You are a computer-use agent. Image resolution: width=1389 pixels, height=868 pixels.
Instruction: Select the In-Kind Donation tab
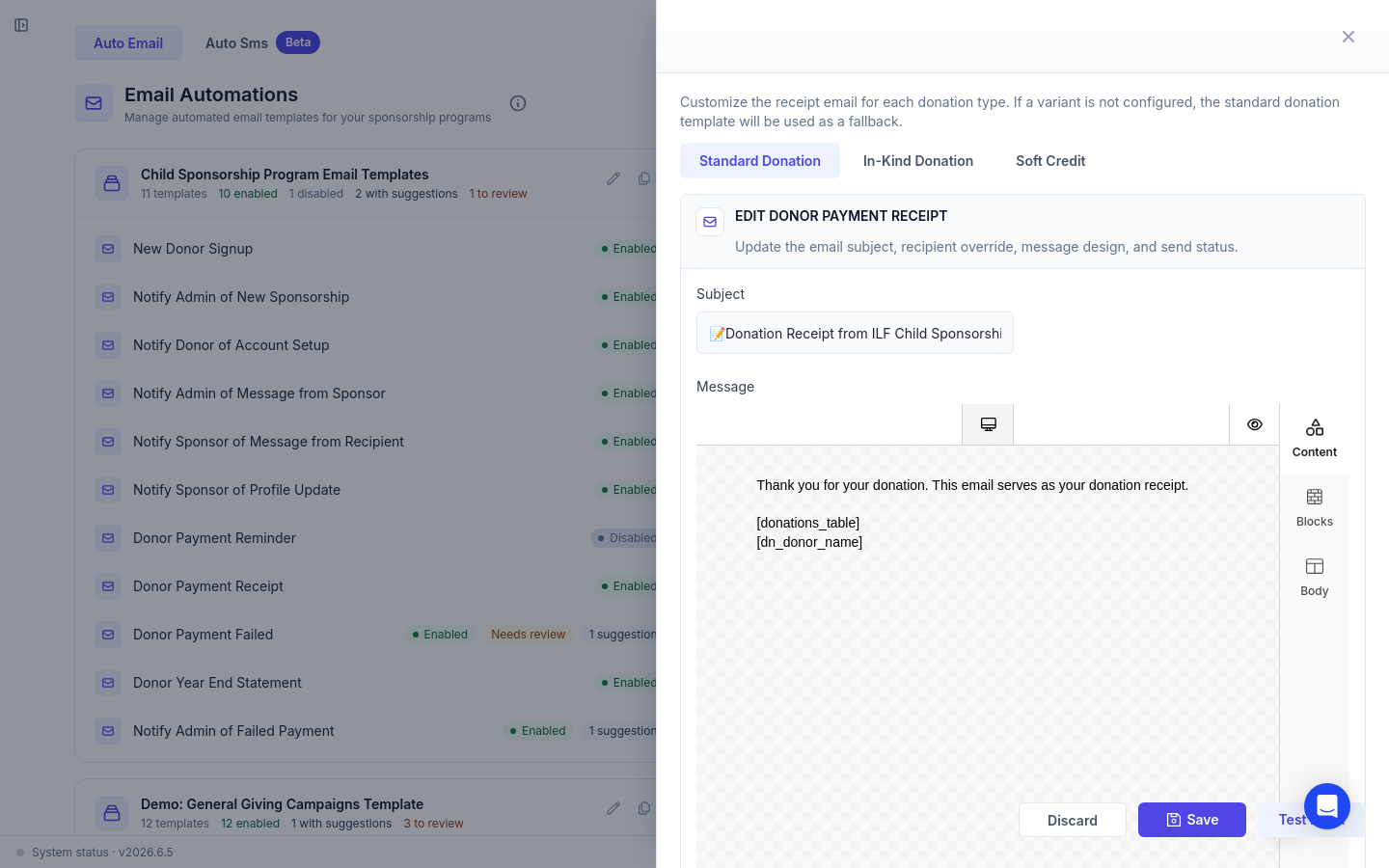click(918, 161)
